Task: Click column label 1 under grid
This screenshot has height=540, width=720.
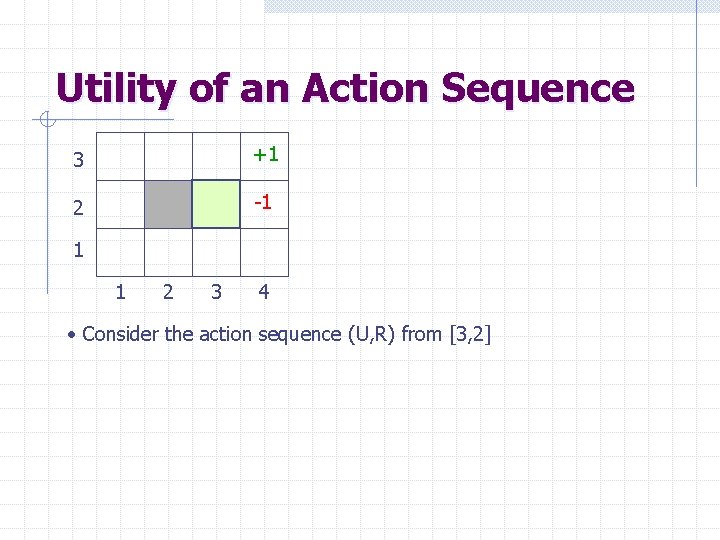Action: (x=120, y=292)
